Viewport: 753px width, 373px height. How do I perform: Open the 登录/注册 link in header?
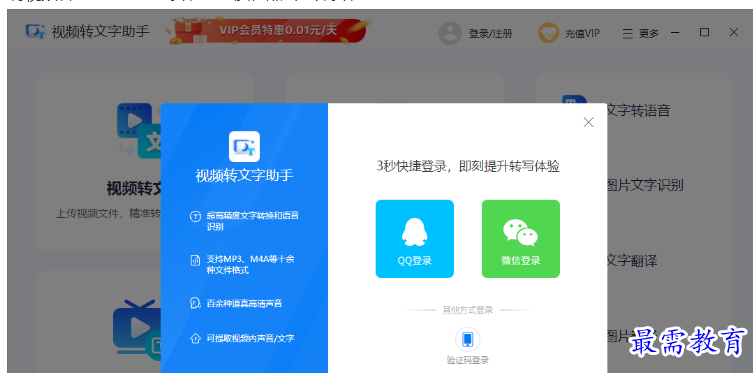click(x=490, y=34)
